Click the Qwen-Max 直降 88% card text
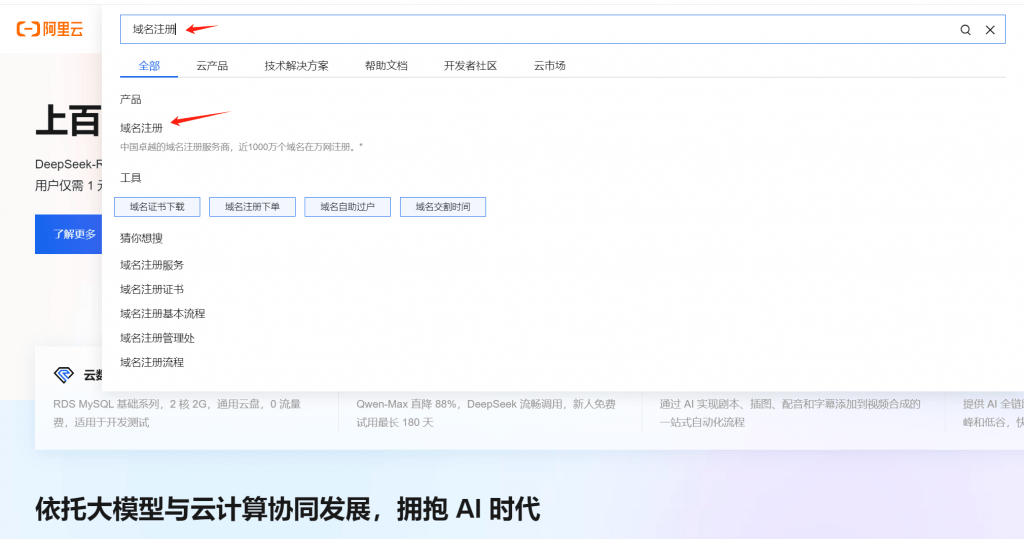The width and height of the screenshot is (1024, 539). coord(486,413)
